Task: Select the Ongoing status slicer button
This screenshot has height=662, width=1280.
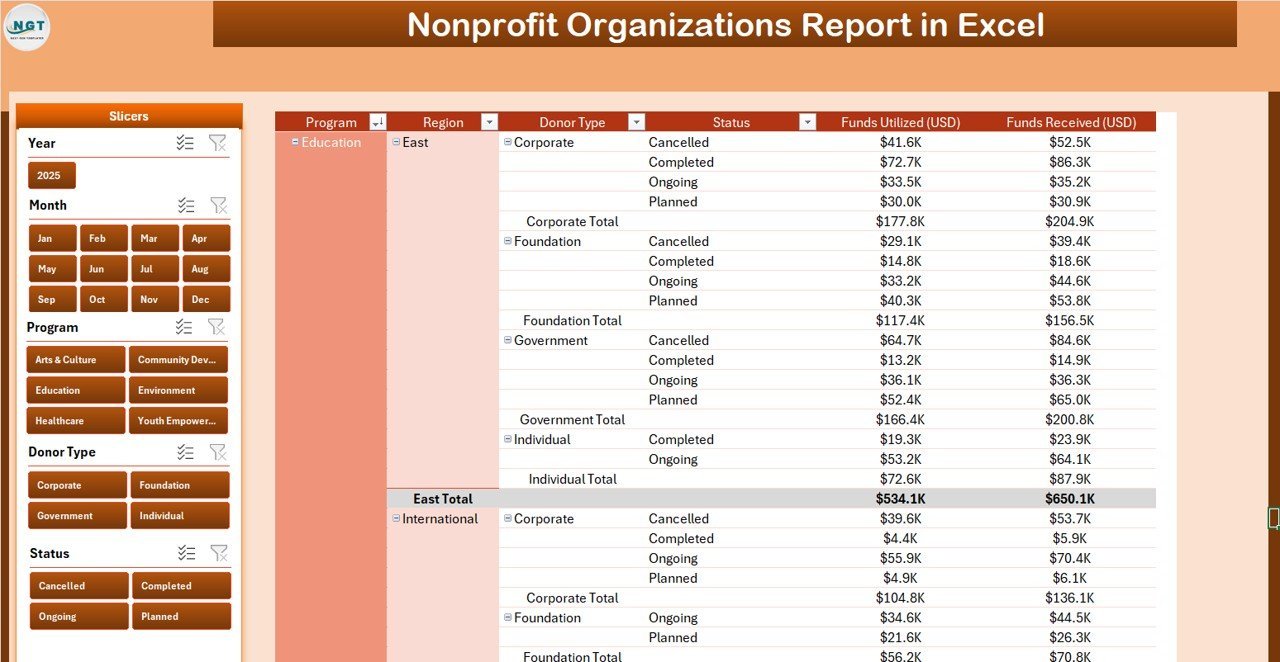Action: click(79, 616)
